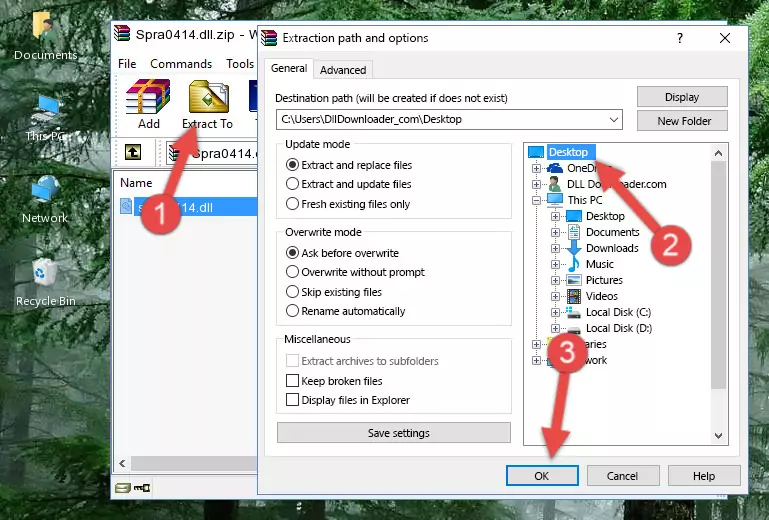The width and height of the screenshot is (769, 520).
Task: Enable Display files in Explorer checkbox
Action: (x=292, y=400)
